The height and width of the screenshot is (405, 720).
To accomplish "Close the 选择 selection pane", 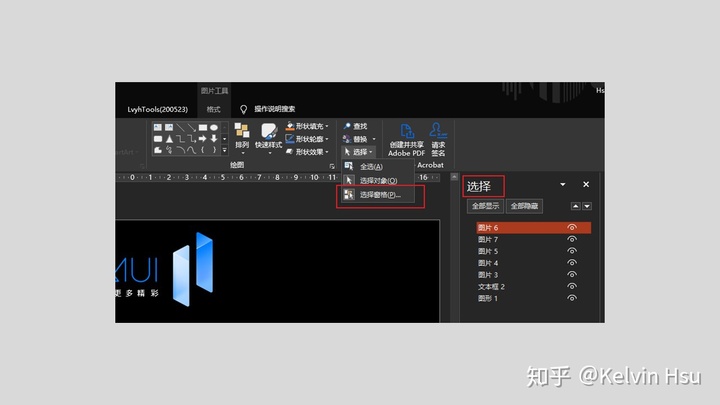I will coord(586,185).
